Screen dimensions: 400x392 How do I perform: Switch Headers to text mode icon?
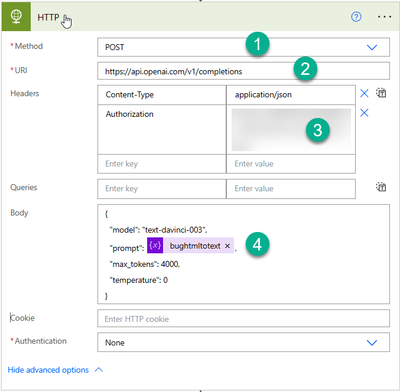point(381,93)
